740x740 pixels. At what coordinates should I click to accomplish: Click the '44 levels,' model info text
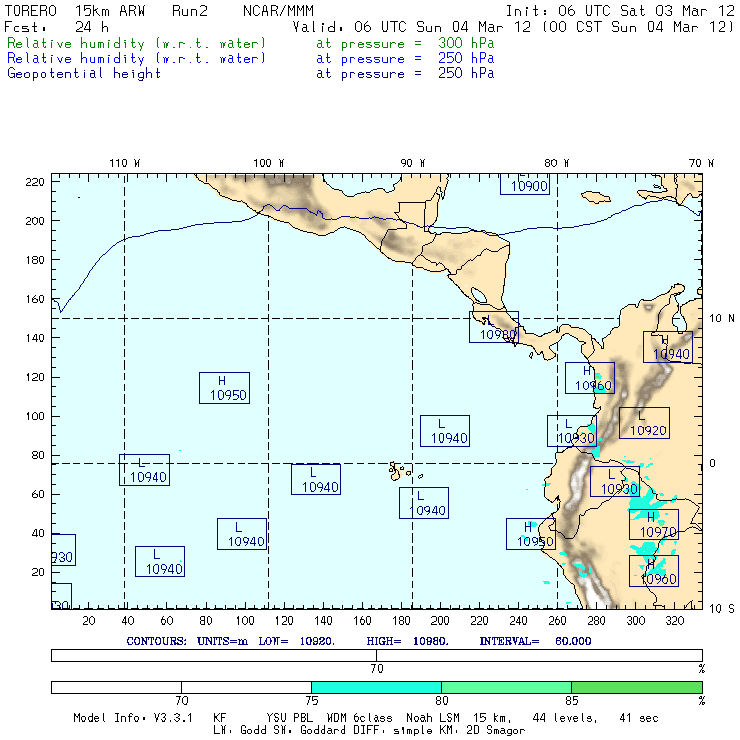(x=565, y=718)
